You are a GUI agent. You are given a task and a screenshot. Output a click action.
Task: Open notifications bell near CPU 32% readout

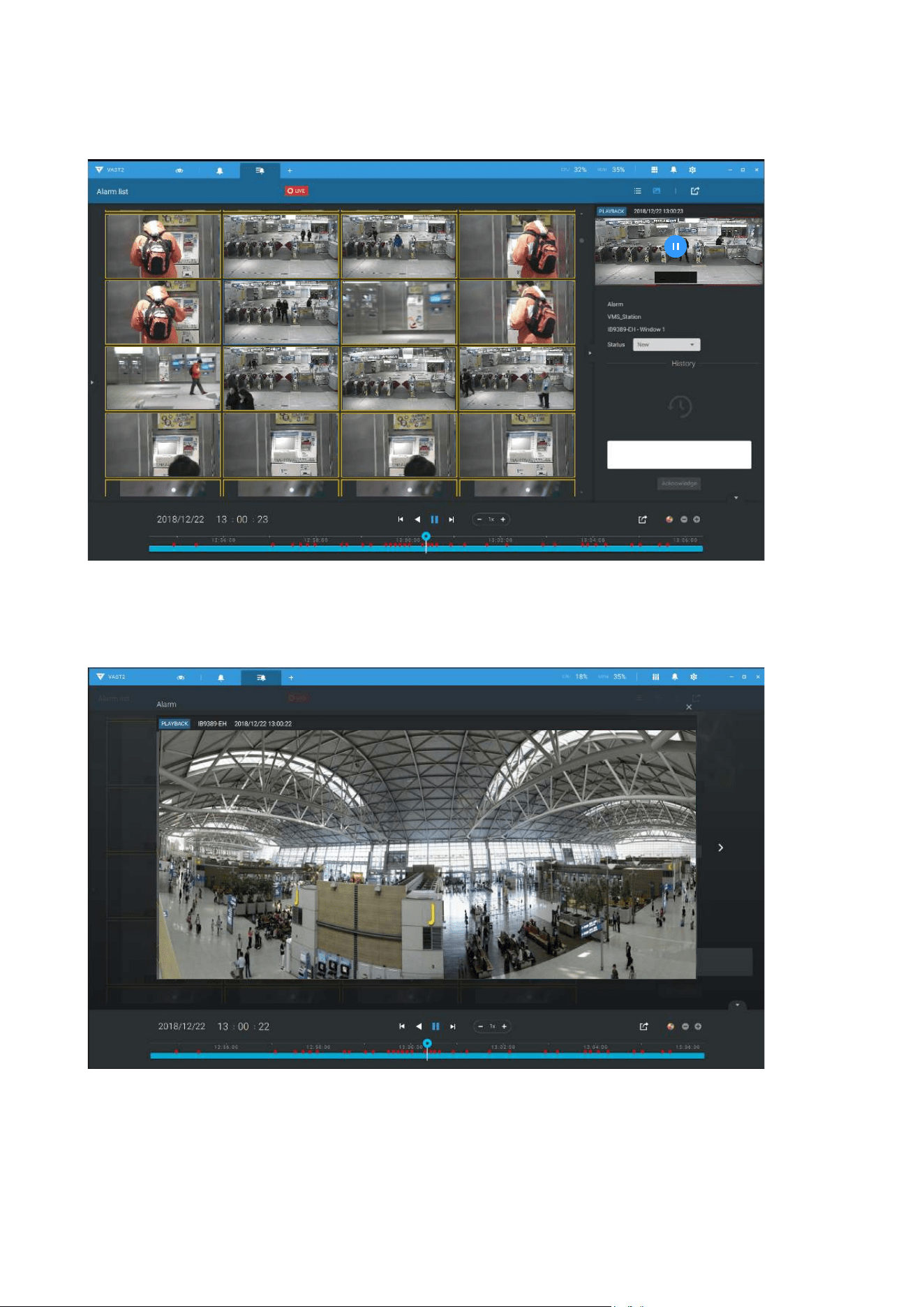click(673, 170)
